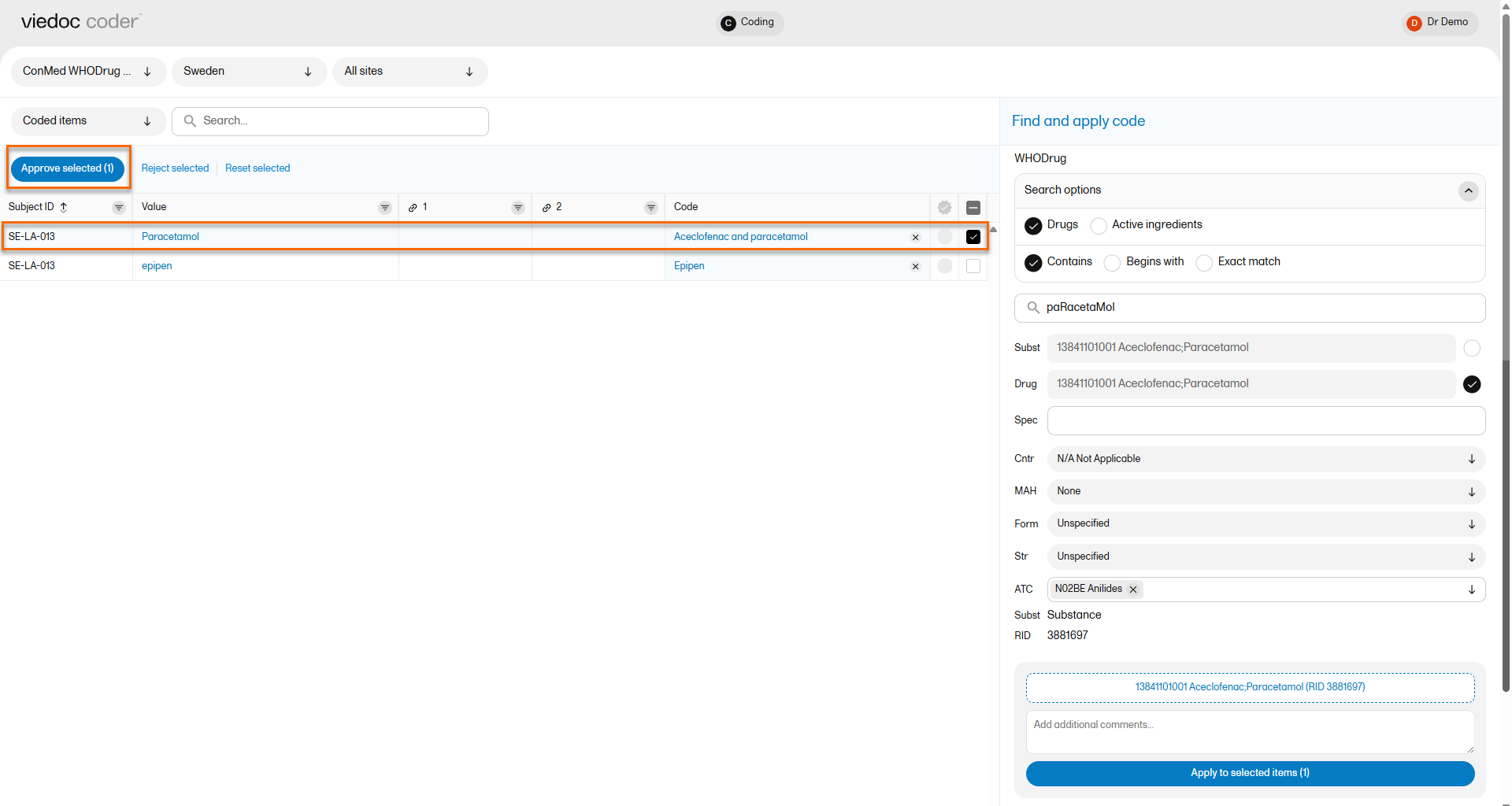The width and height of the screenshot is (1512, 806).
Task: Click the link 2 column filter icon
Action: [x=651, y=208]
